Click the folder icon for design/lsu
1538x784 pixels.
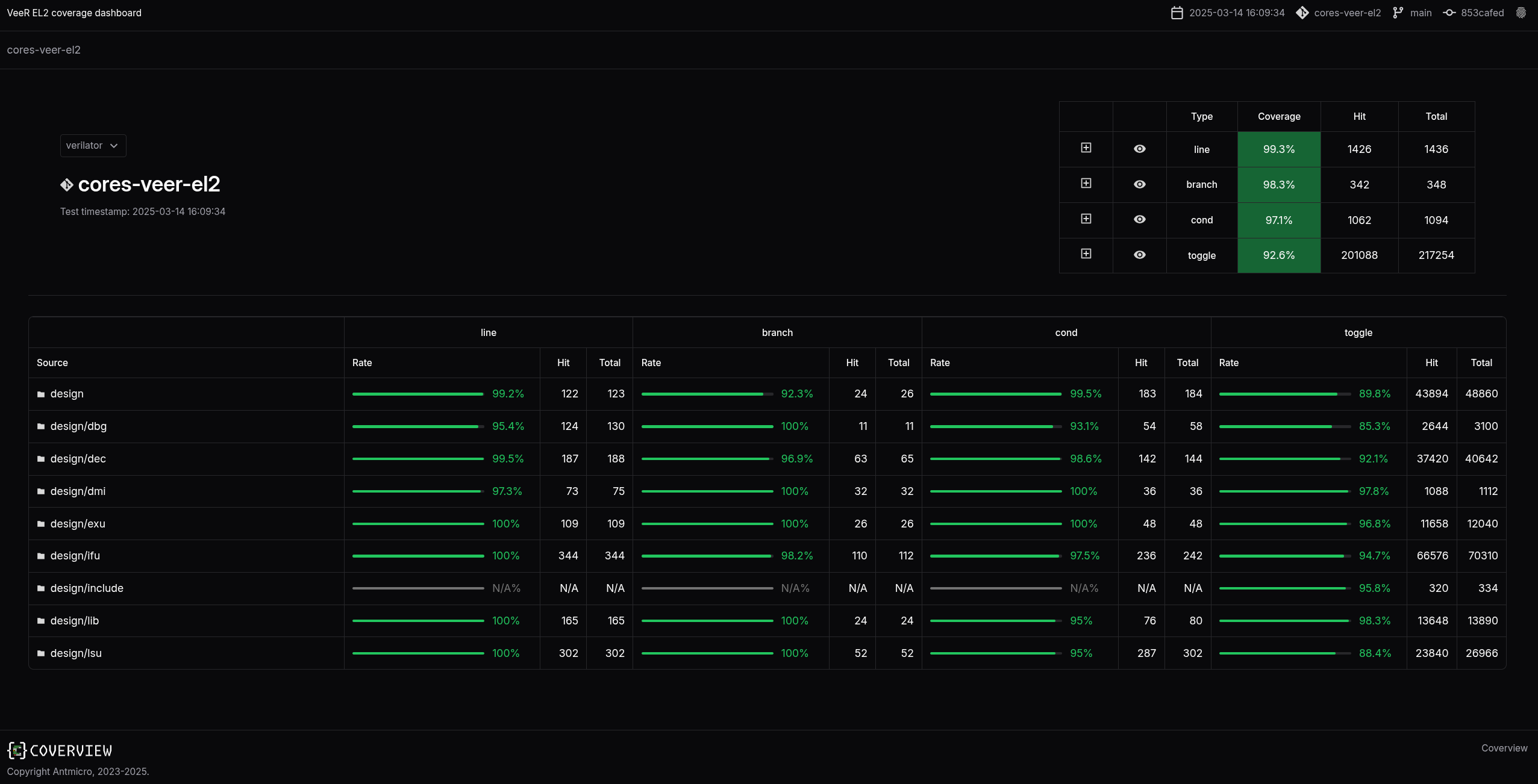[x=41, y=653]
